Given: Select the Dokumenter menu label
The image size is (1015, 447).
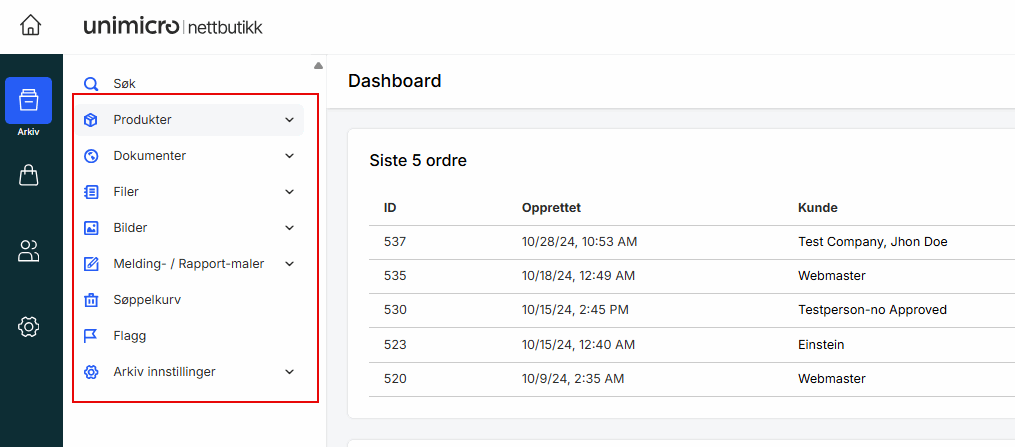Looking at the screenshot, I should tap(149, 156).
